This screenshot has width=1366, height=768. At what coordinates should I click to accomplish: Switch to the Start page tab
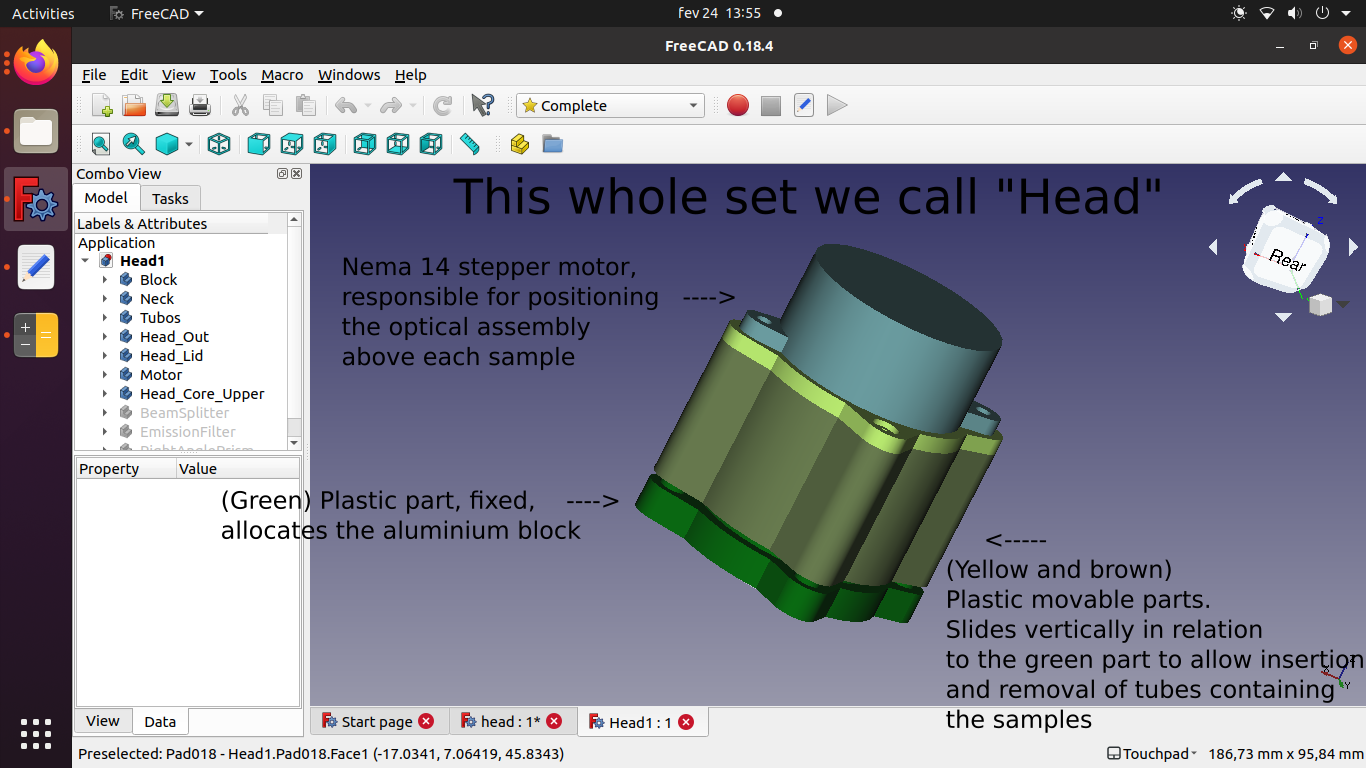pos(376,721)
